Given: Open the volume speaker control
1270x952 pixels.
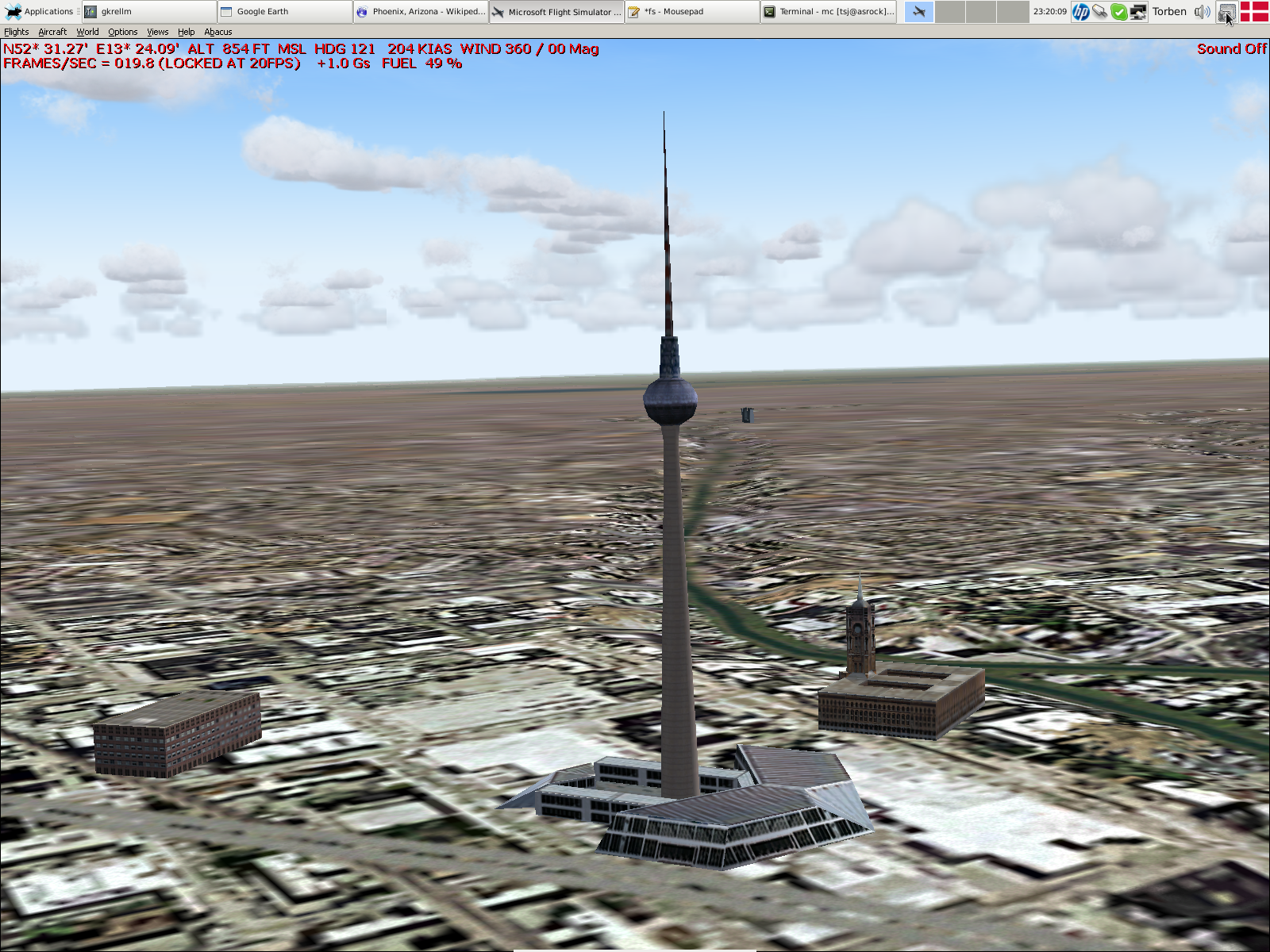Looking at the screenshot, I should 1202,12.
